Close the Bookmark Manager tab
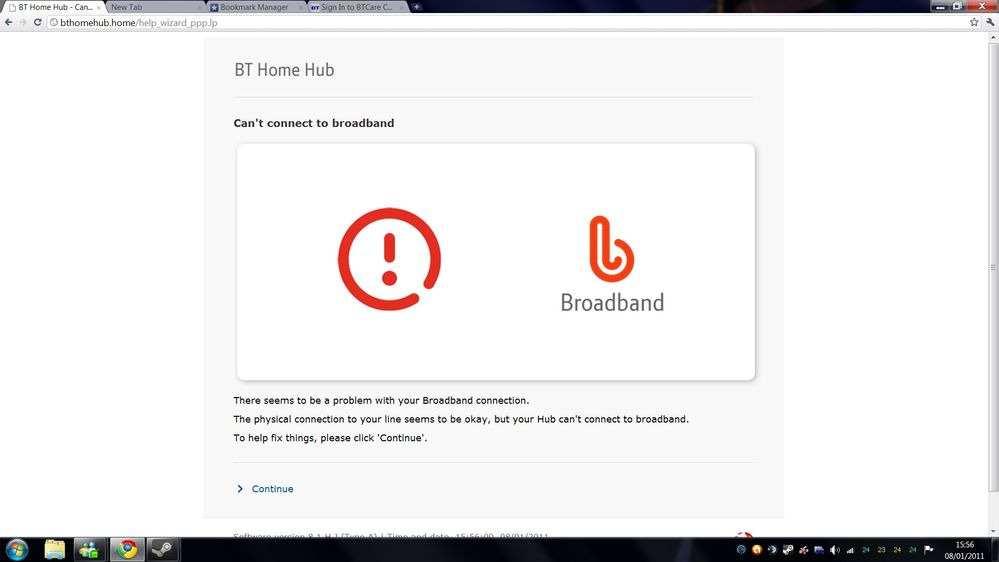This screenshot has height=562, width=999. coord(301,8)
